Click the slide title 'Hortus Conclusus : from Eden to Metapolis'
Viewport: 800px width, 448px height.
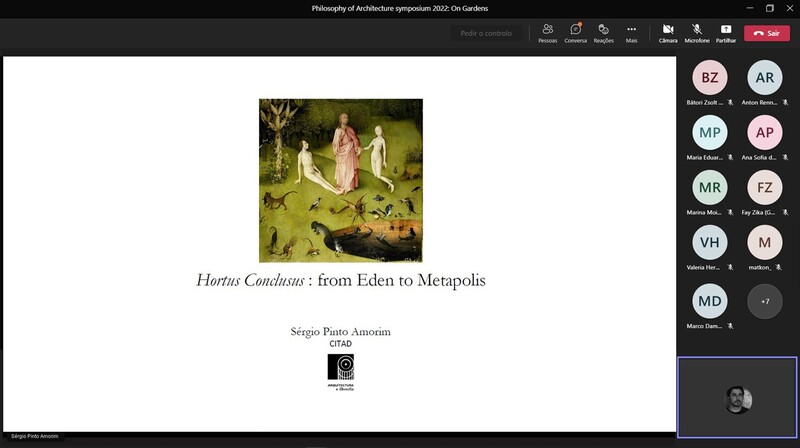(x=341, y=280)
